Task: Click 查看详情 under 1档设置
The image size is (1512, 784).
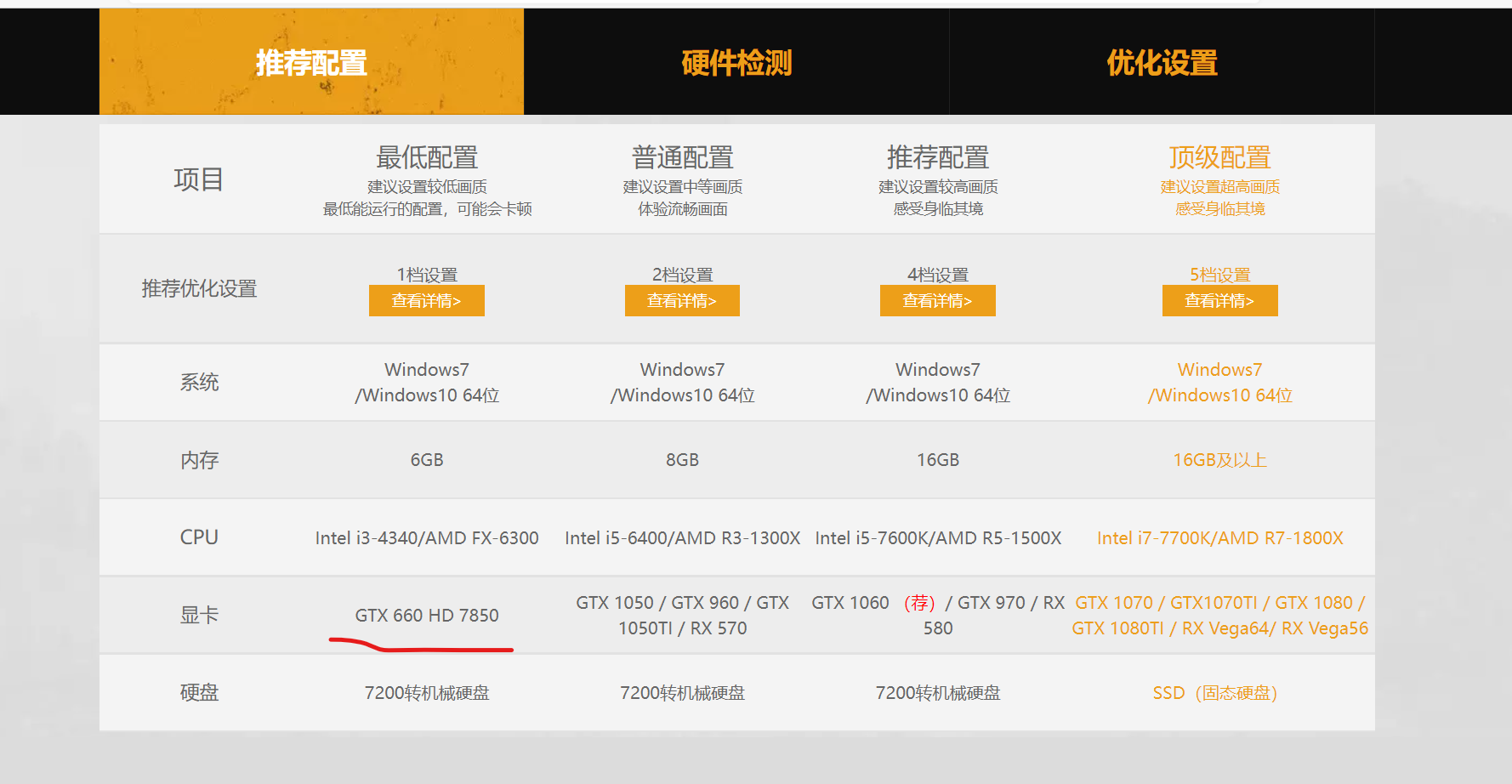Action: click(427, 301)
